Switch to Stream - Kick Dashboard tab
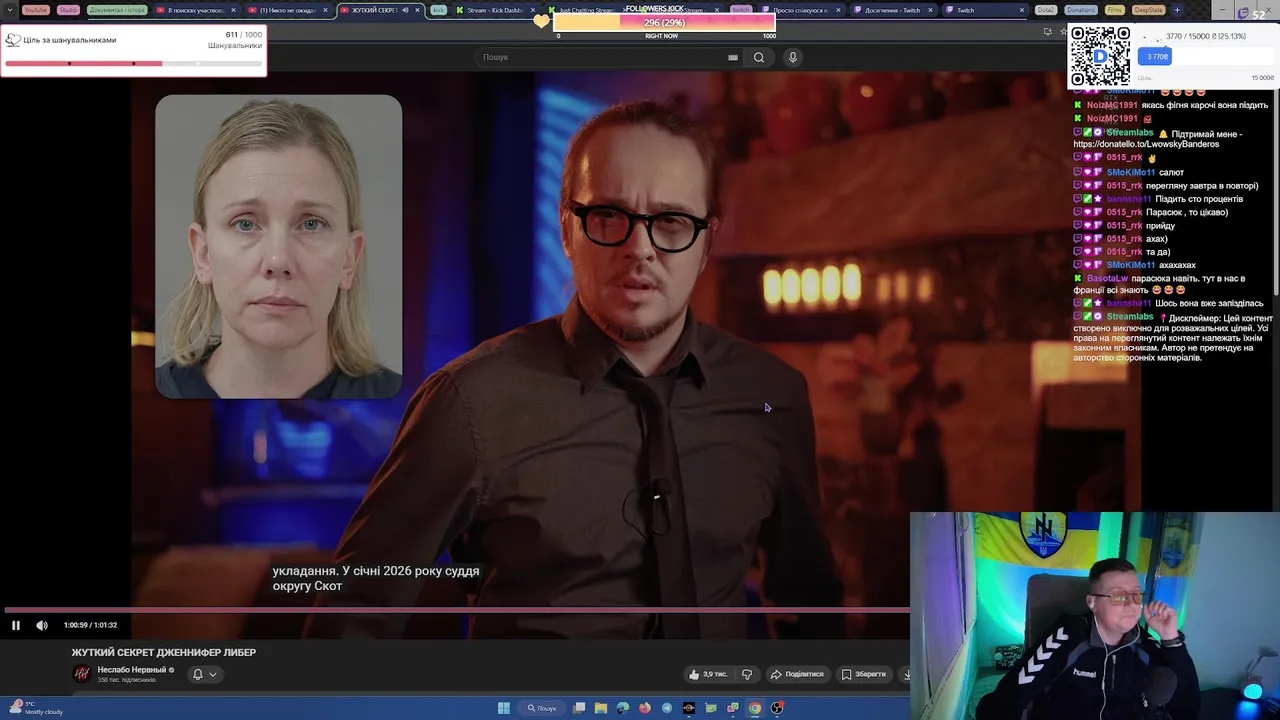 click(x=494, y=10)
